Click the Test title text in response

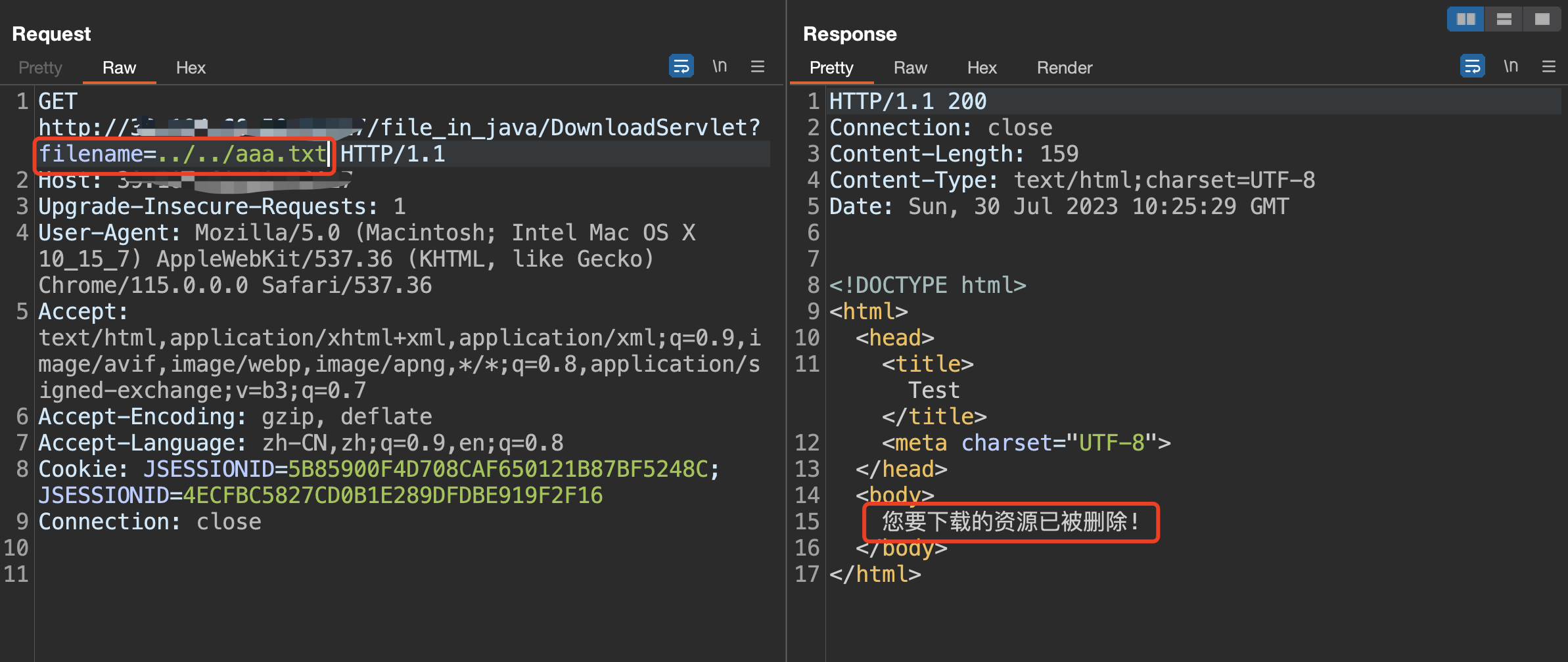point(934,390)
